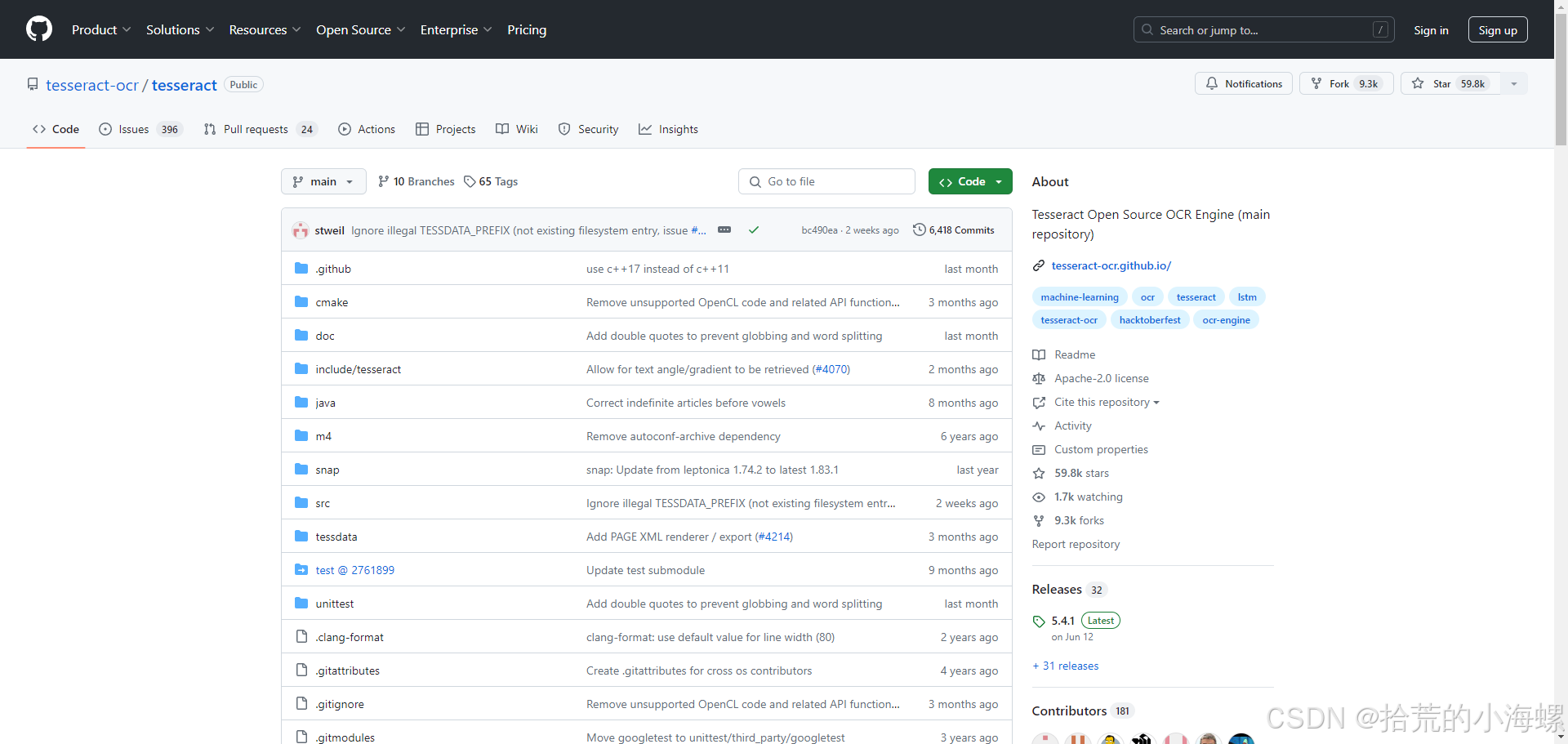Open the .gitattributes file

[x=348, y=670]
